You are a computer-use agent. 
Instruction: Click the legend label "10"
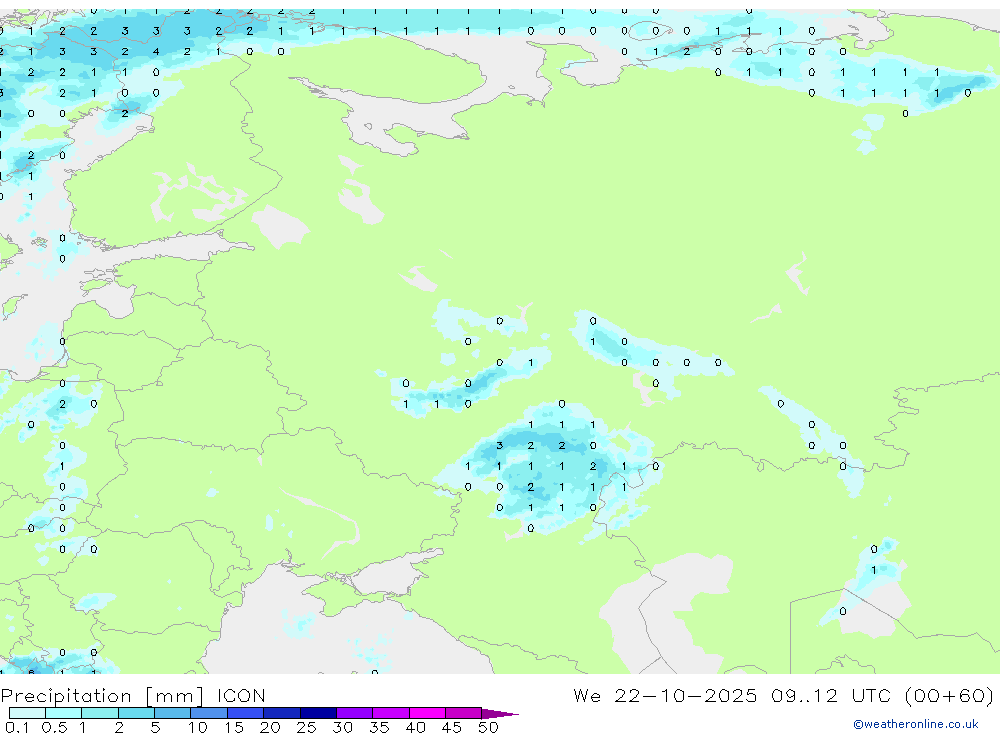click(197, 727)
